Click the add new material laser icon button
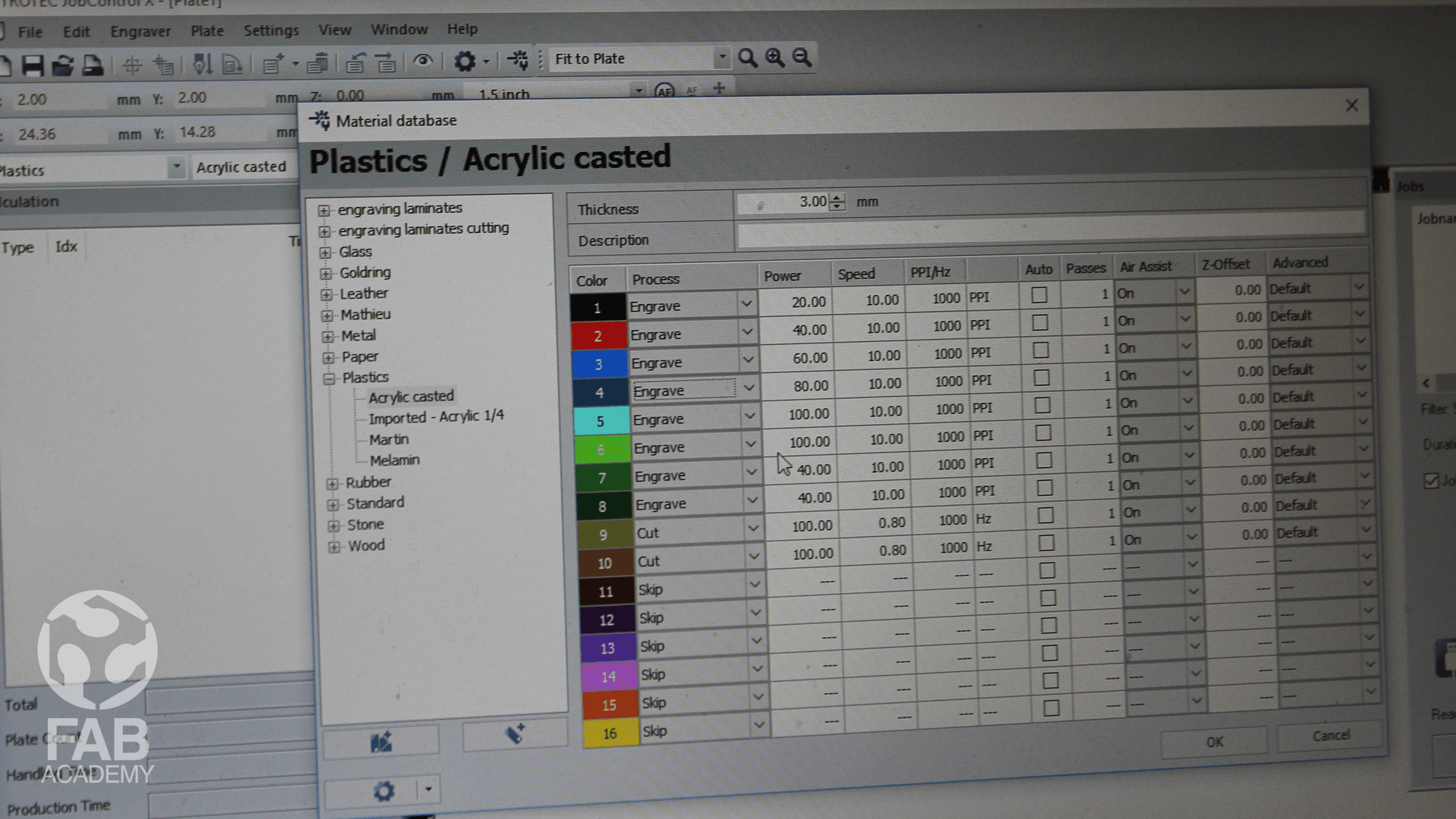The height and width of the screenshot is (819, 1456). tap(515, 734)
